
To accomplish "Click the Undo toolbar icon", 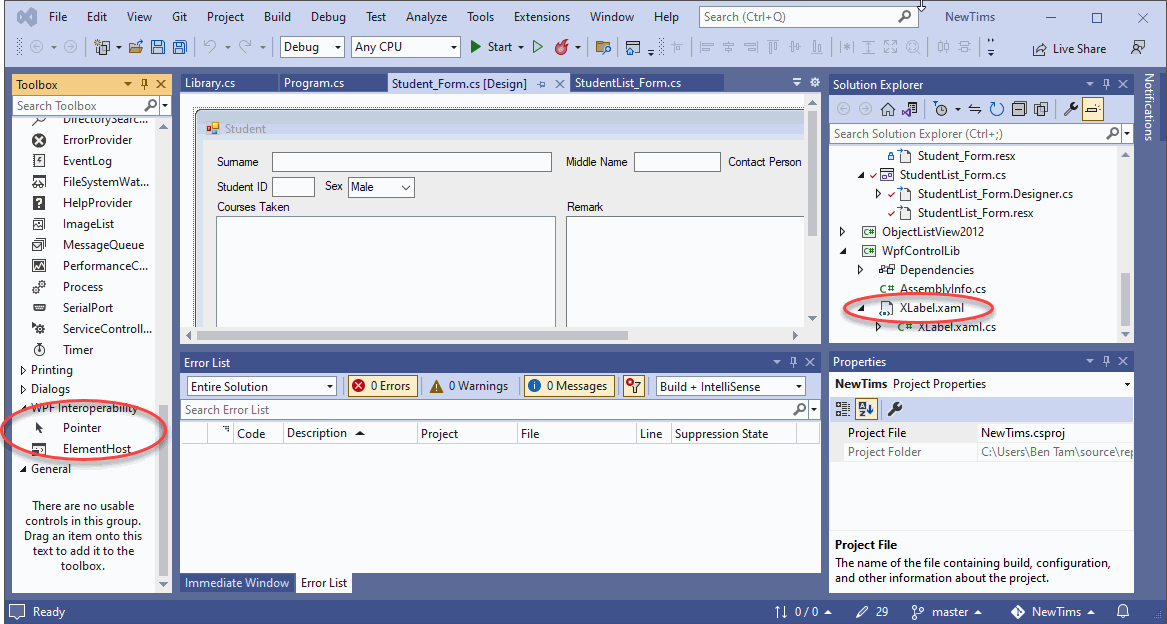I will click(210, 47).
